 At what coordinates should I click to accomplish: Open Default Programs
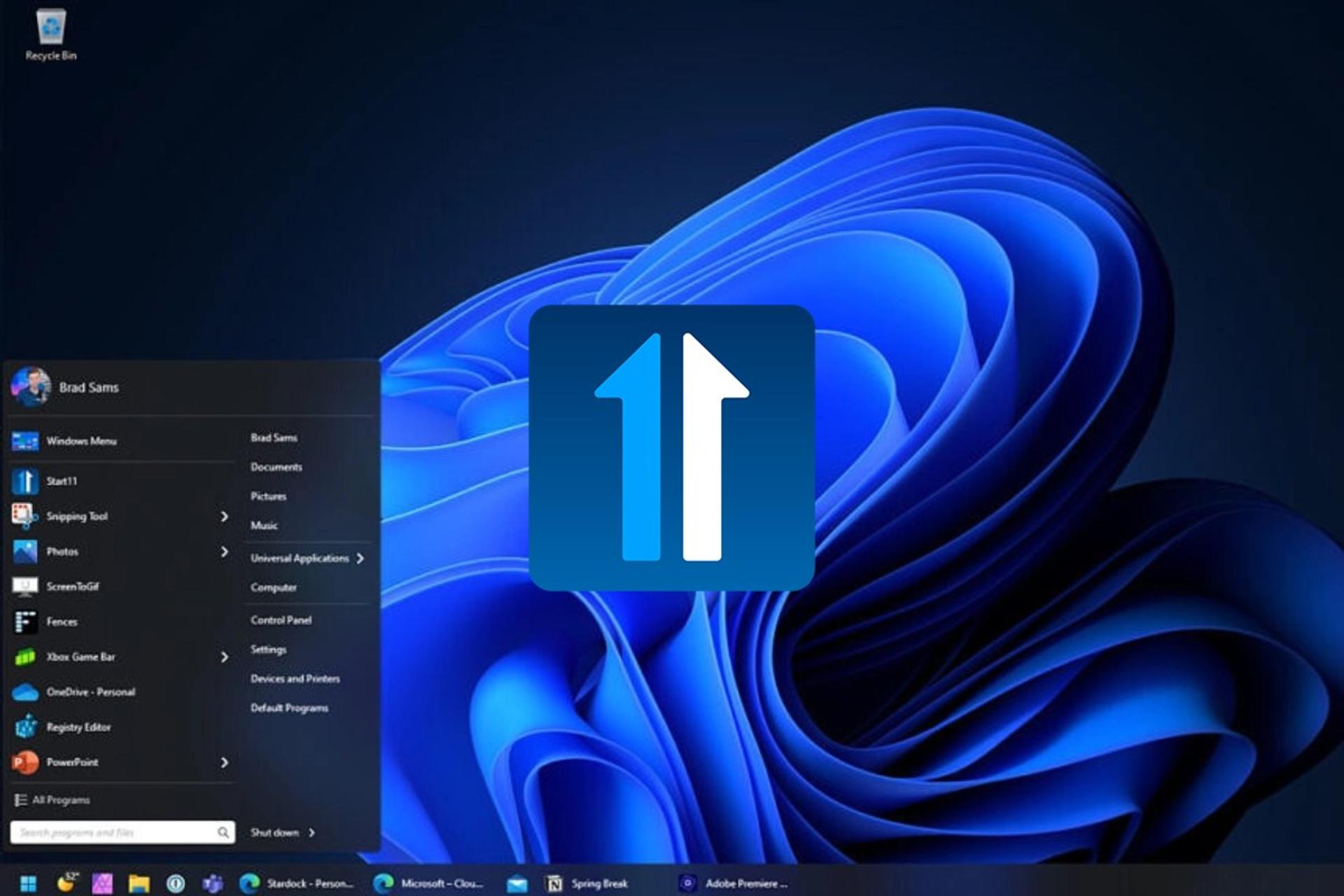tap(289, 708)
